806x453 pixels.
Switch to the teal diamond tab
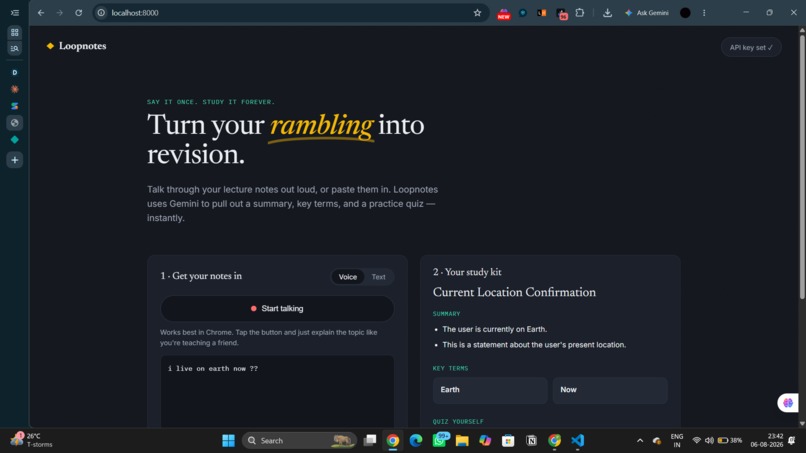pos(14,140)
